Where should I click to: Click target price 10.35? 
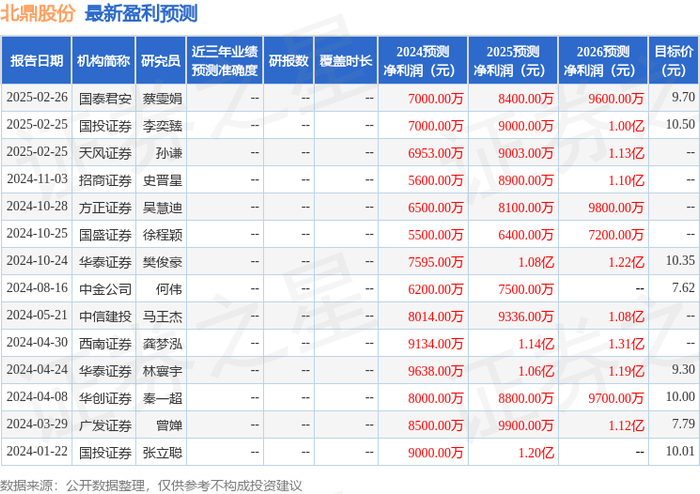(680, 260)
